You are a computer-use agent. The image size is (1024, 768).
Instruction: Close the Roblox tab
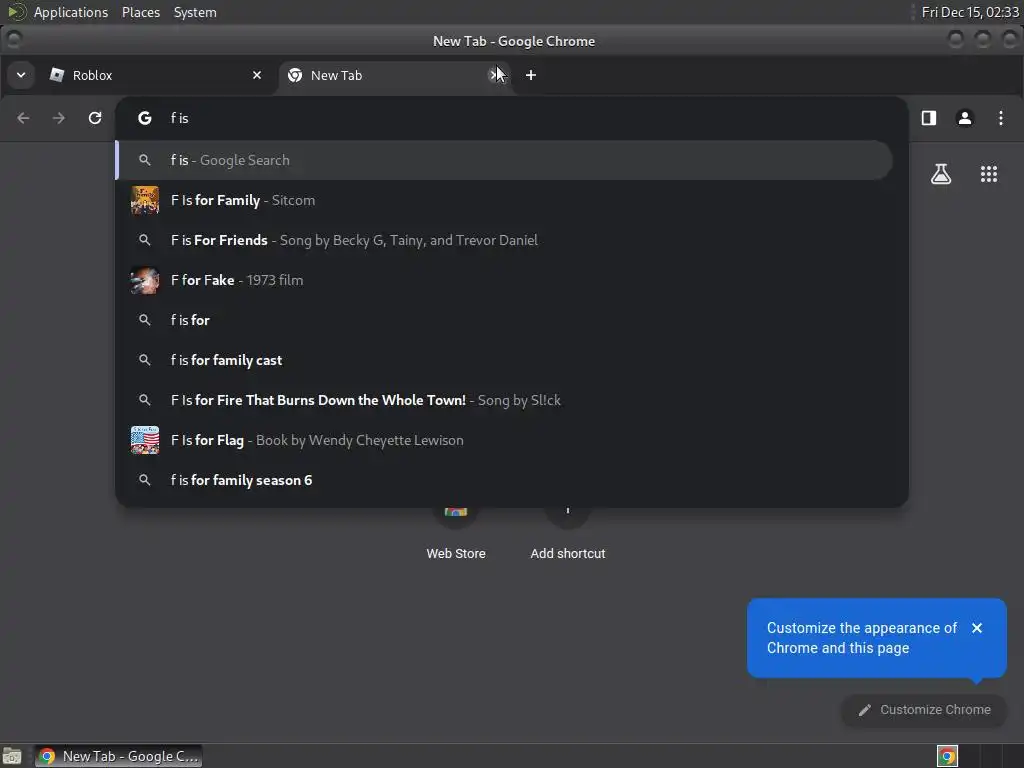tap(257, 75)
